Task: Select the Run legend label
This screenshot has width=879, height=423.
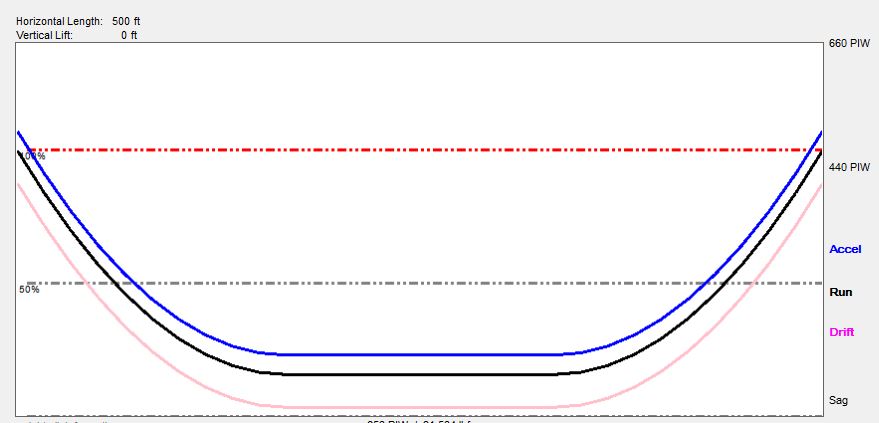Action: (841, 292)
